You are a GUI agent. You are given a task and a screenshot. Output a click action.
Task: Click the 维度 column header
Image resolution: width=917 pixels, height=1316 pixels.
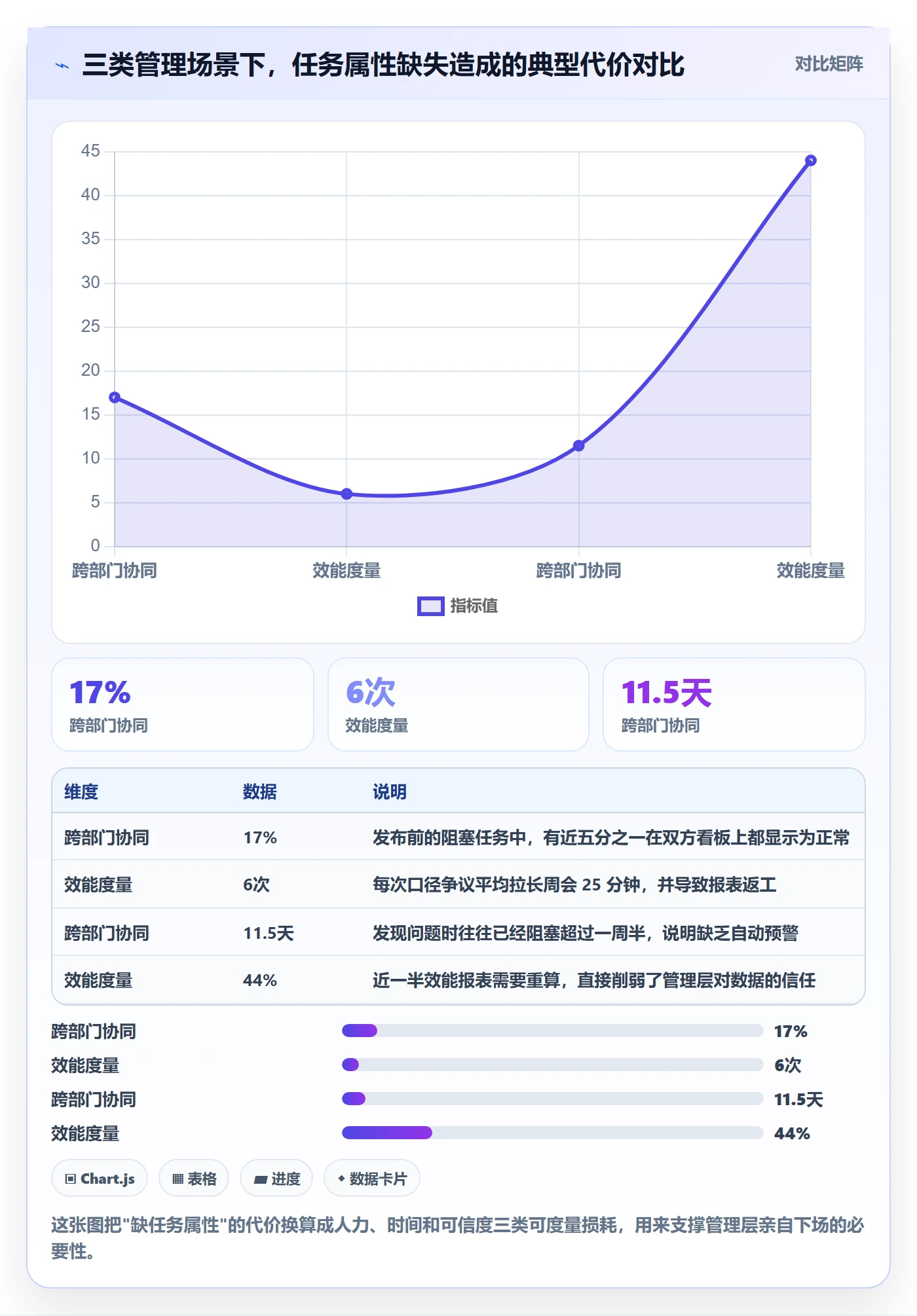[81, 792]
